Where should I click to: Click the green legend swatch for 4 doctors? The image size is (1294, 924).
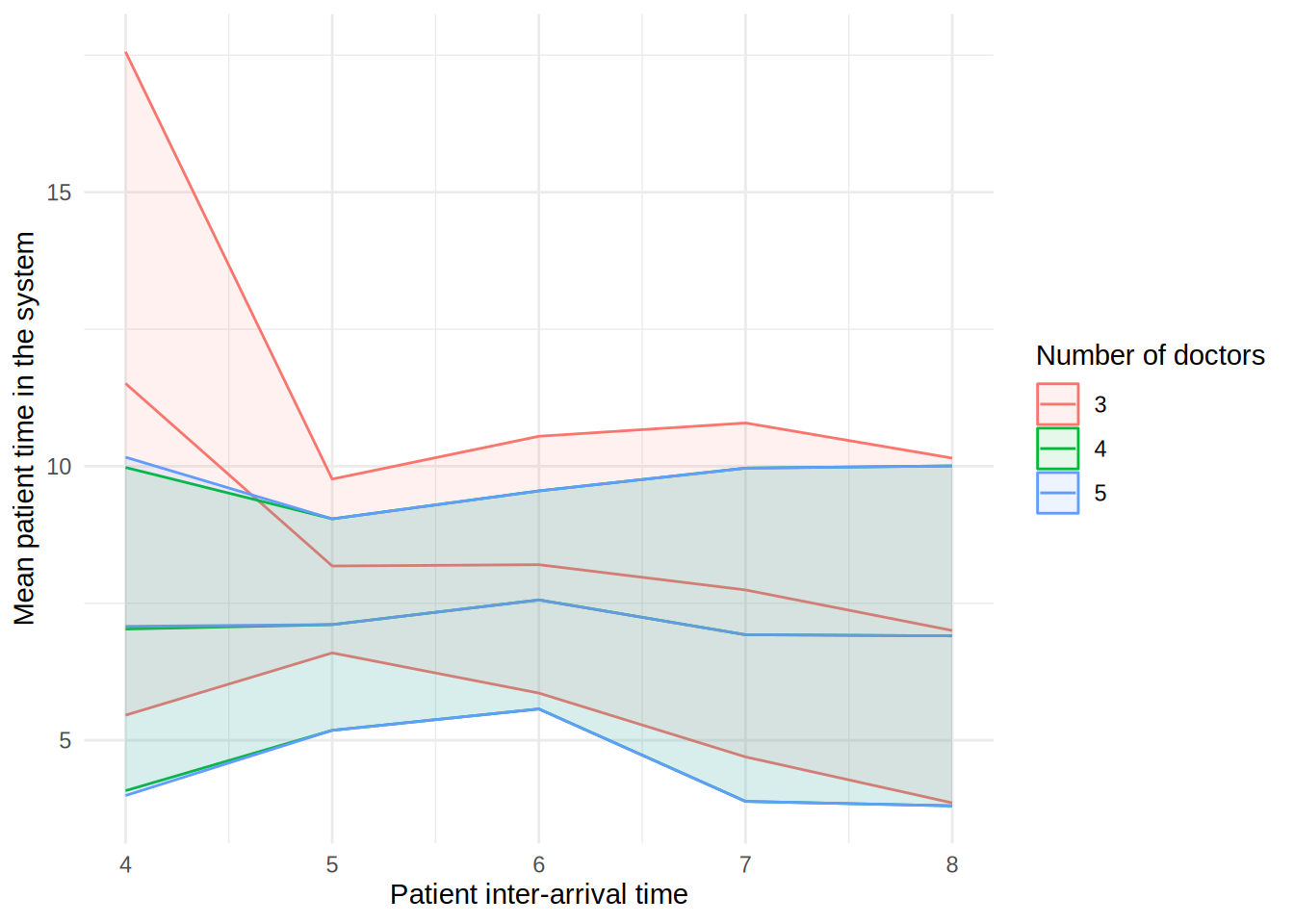[1057, 449]
